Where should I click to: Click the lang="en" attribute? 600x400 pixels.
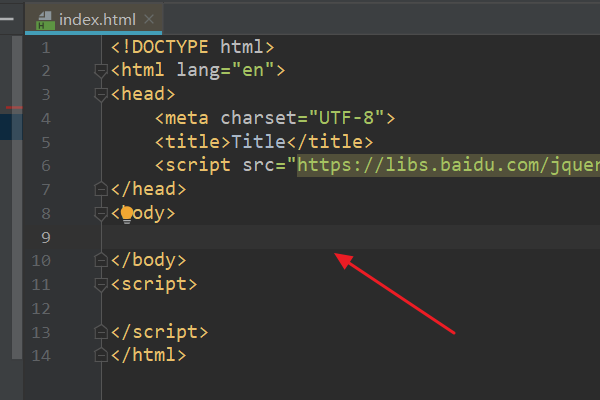pyautogui.click(x=225, y=70)
